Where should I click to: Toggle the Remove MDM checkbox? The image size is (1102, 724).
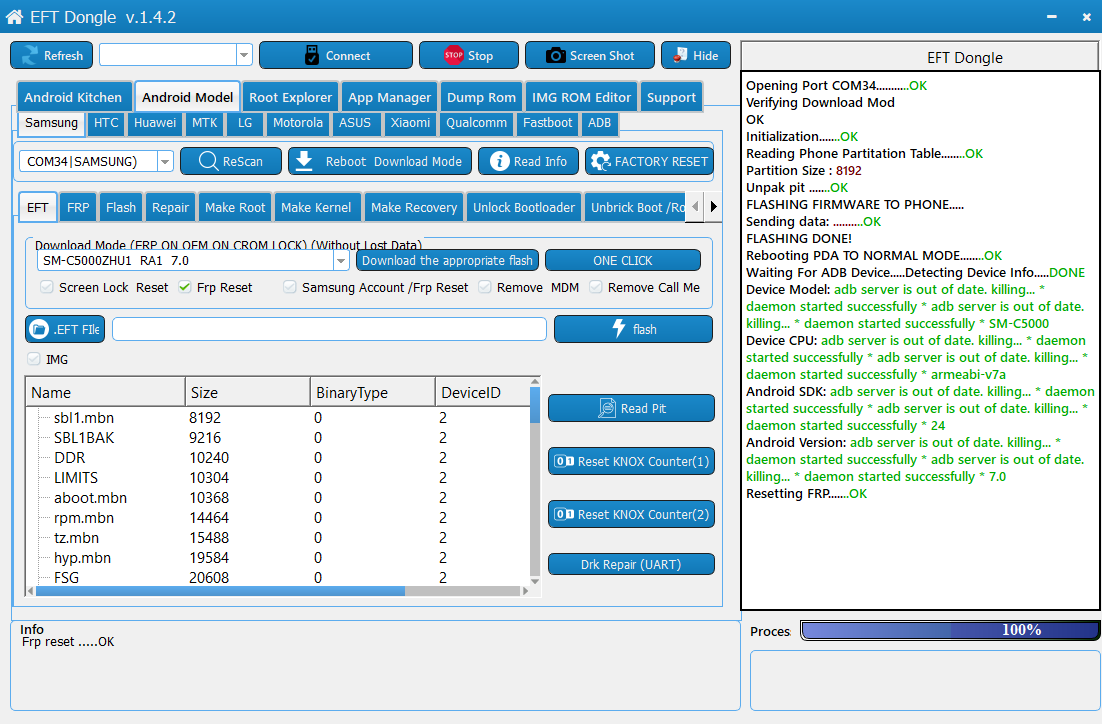(x=485, y=288)
